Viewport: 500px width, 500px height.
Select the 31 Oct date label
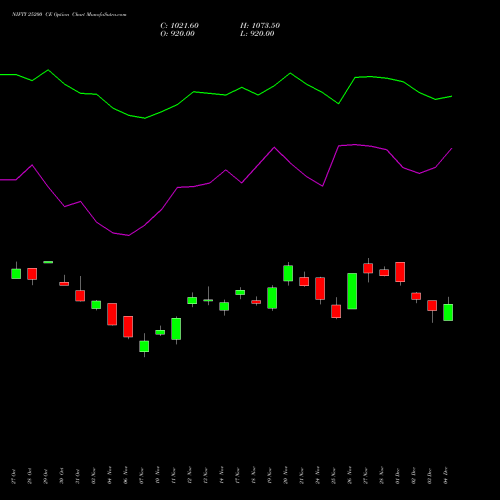[78, 476]
